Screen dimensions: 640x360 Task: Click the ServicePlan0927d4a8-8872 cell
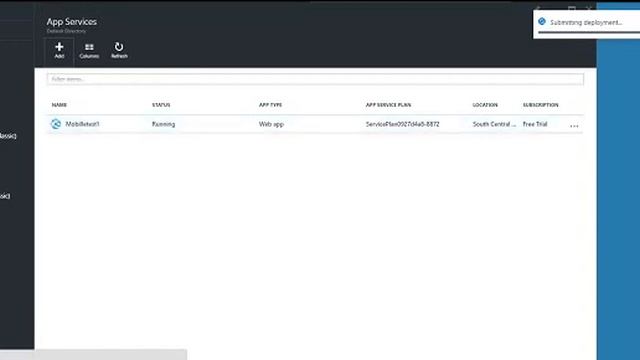pos(402,124)
